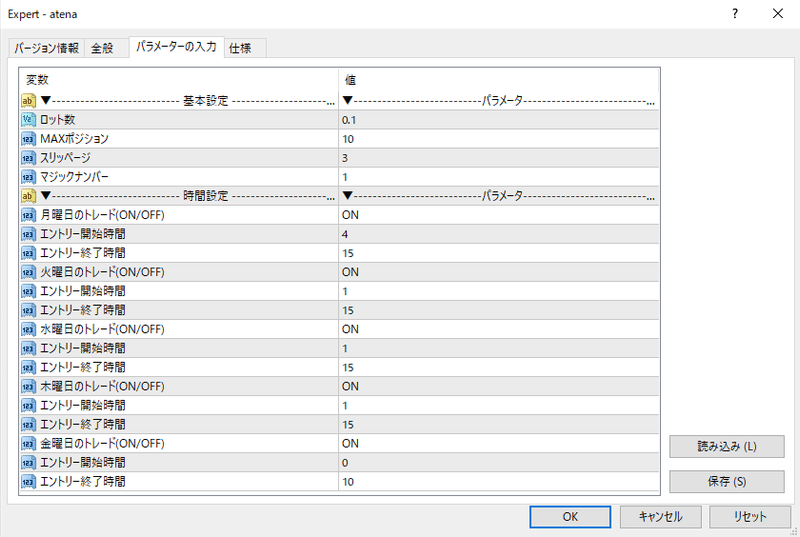Select エントリー終了時間 label under 金曜日のトレード
This screenshot has width=800, height=537.
[x=83, y=481]
